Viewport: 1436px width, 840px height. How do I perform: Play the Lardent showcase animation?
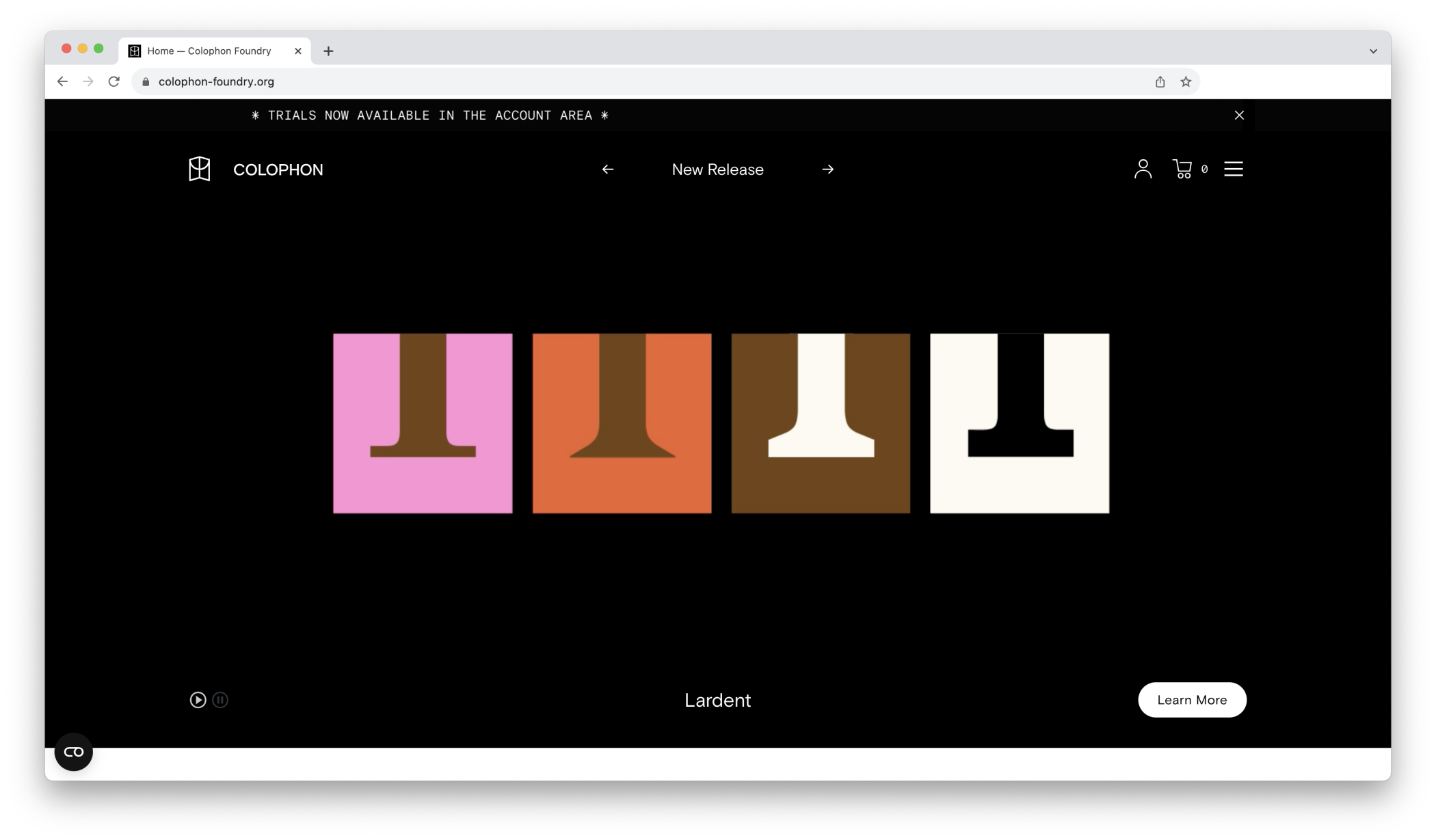[x=198, y=700]
